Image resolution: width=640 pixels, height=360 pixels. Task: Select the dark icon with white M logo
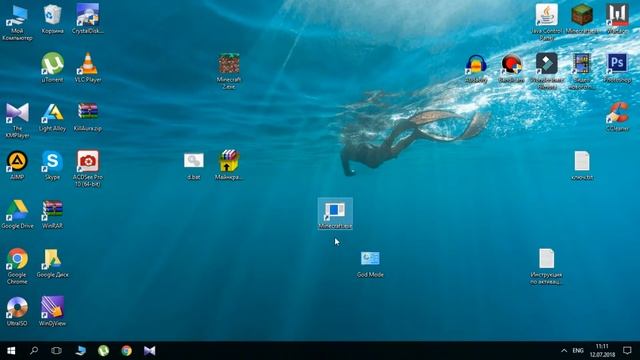click(617, 19)
